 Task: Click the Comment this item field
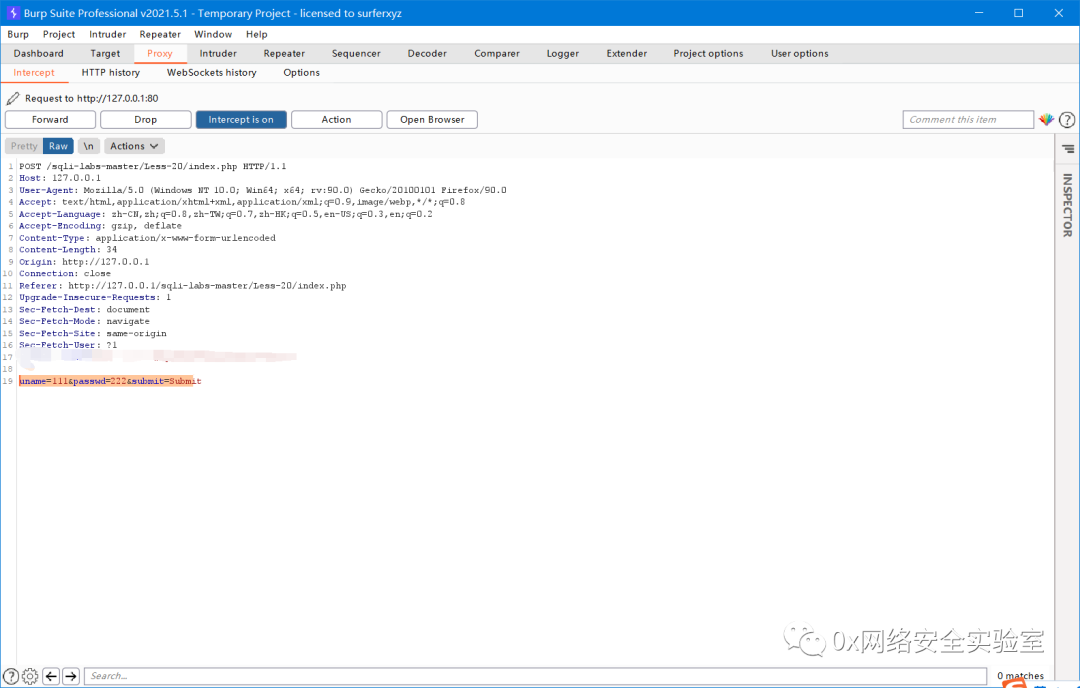click(x=968, y=120)
